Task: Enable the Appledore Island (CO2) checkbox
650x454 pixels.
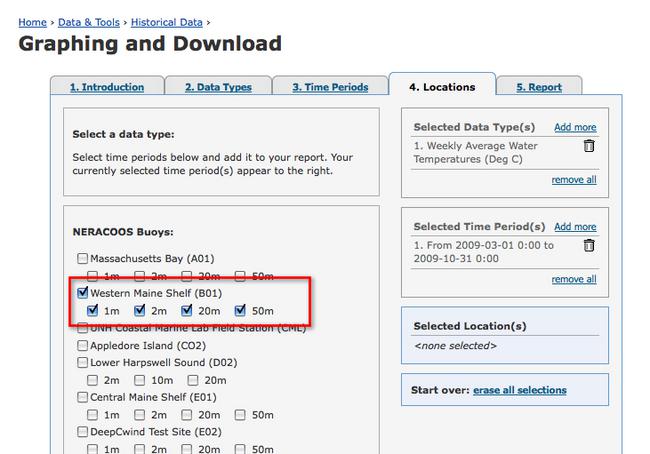Action: [x=83, y=345]
